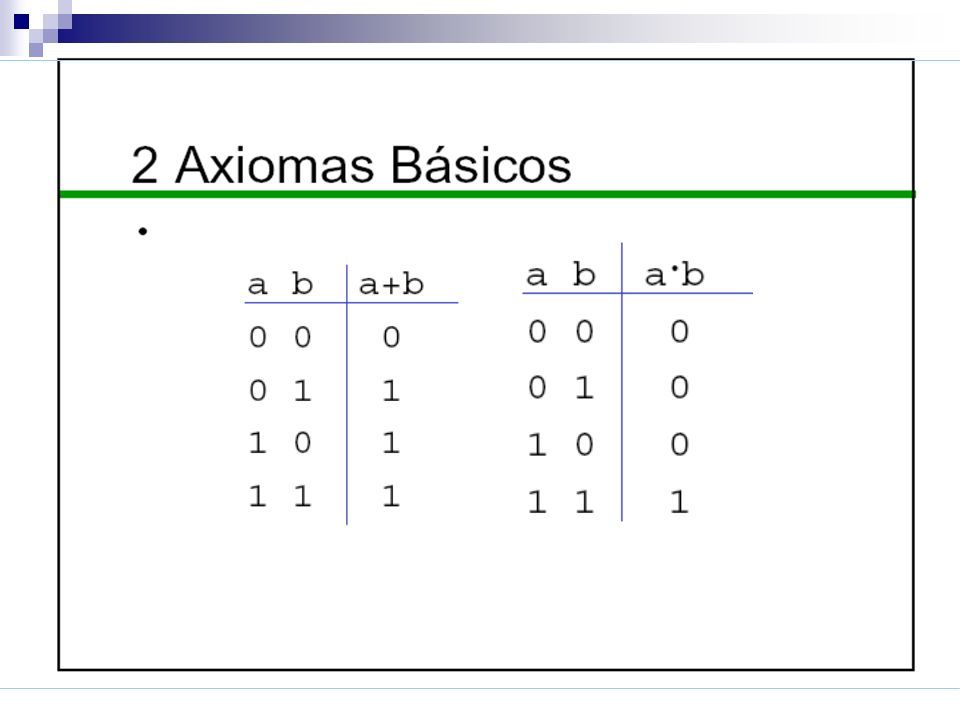Click the bullet point below the title
The height and width of the screenshot is (720, 960).
click(143, 231)
